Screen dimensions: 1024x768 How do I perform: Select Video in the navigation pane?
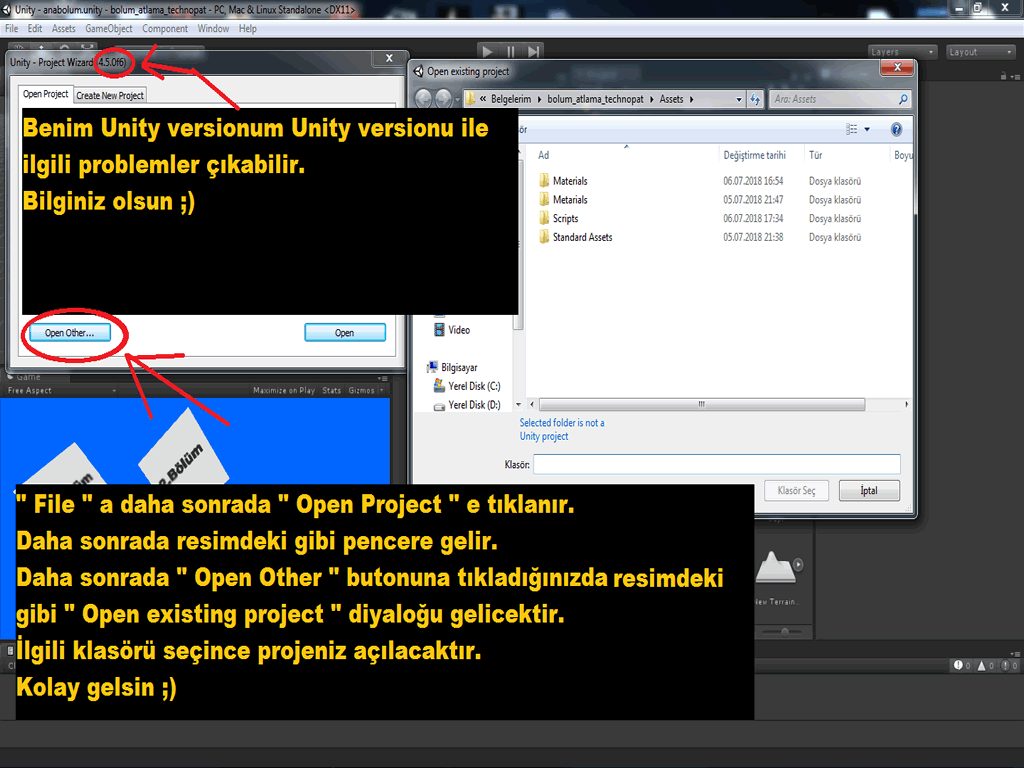click(x=458, y=330)
